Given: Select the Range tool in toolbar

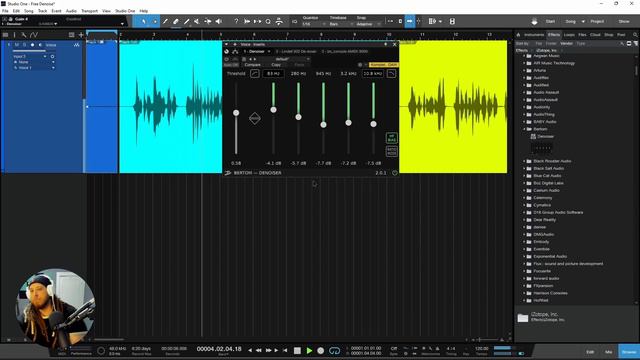Looking at the screenshot, I should (155, 21).
